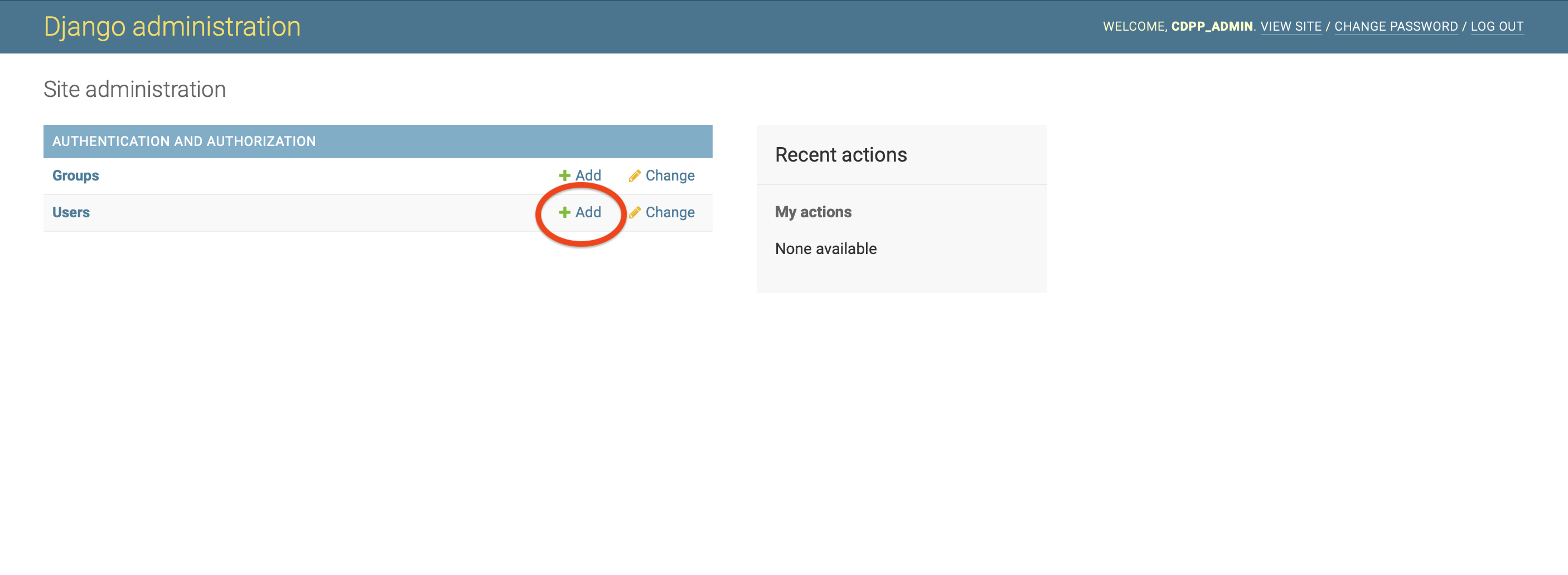Open the Users model link
1568x575 pixels.
pos(71,212)
